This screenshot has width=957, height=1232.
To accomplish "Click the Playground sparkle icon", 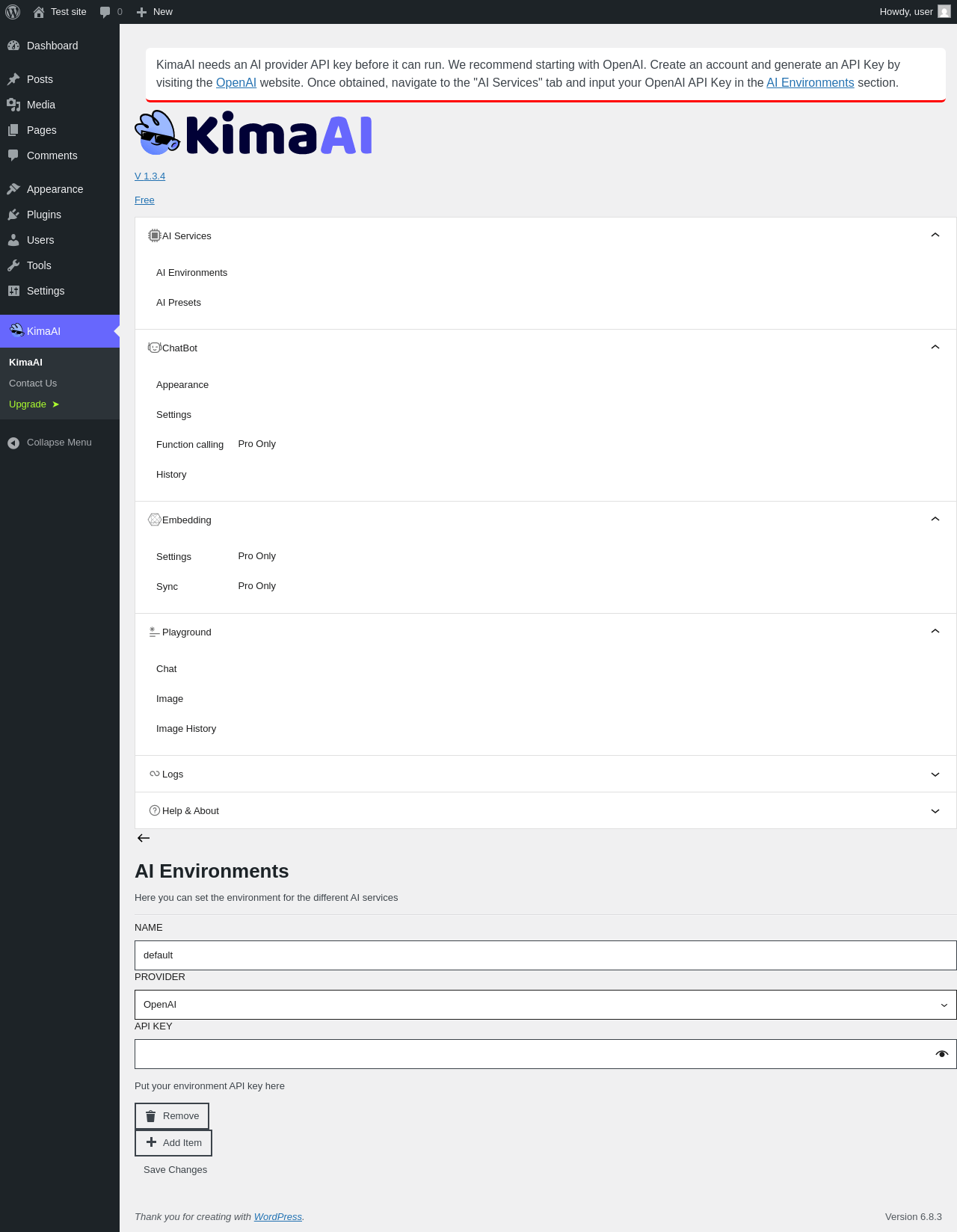I will point(155,632).
